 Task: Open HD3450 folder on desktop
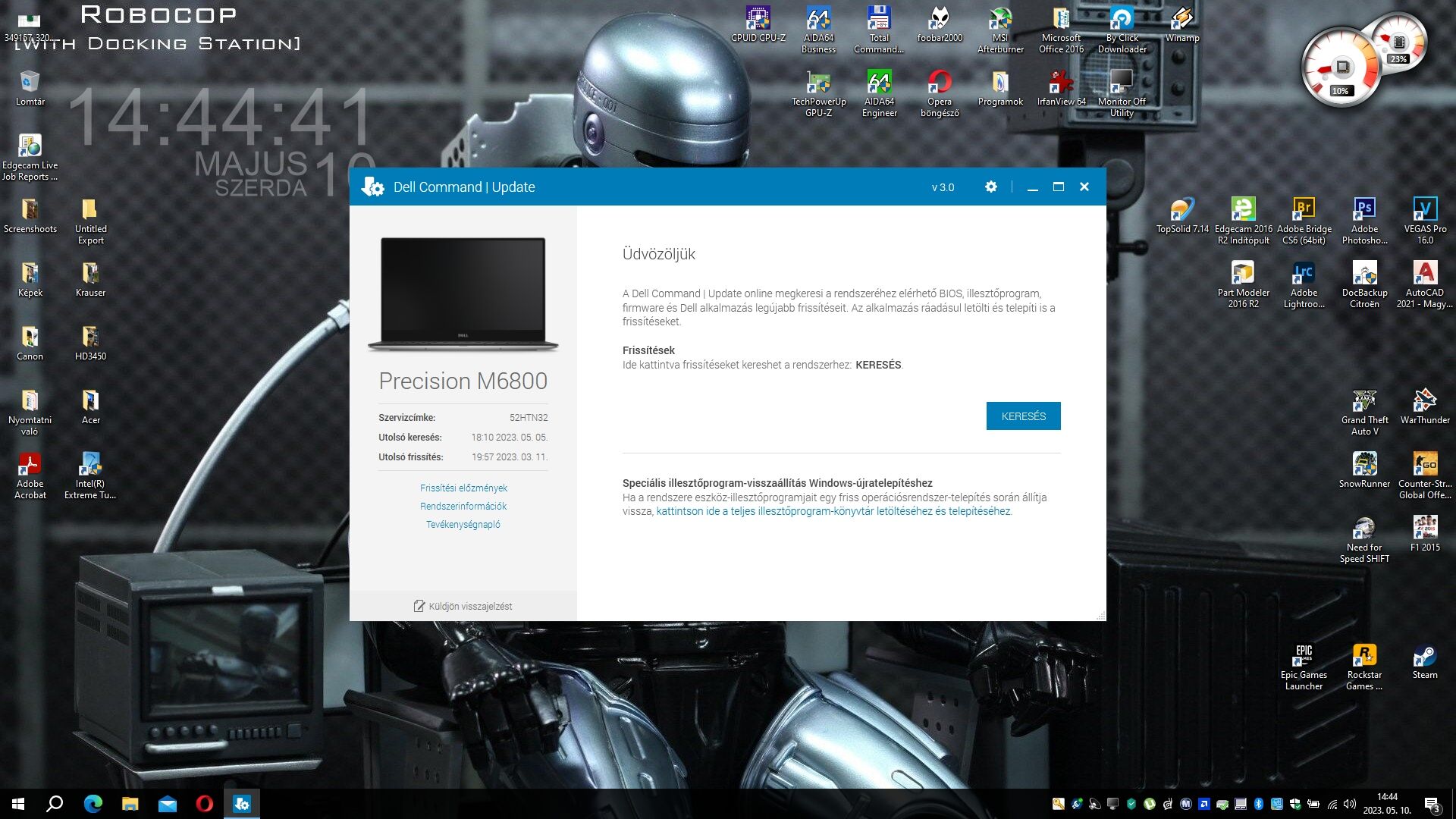coord(90,343)
